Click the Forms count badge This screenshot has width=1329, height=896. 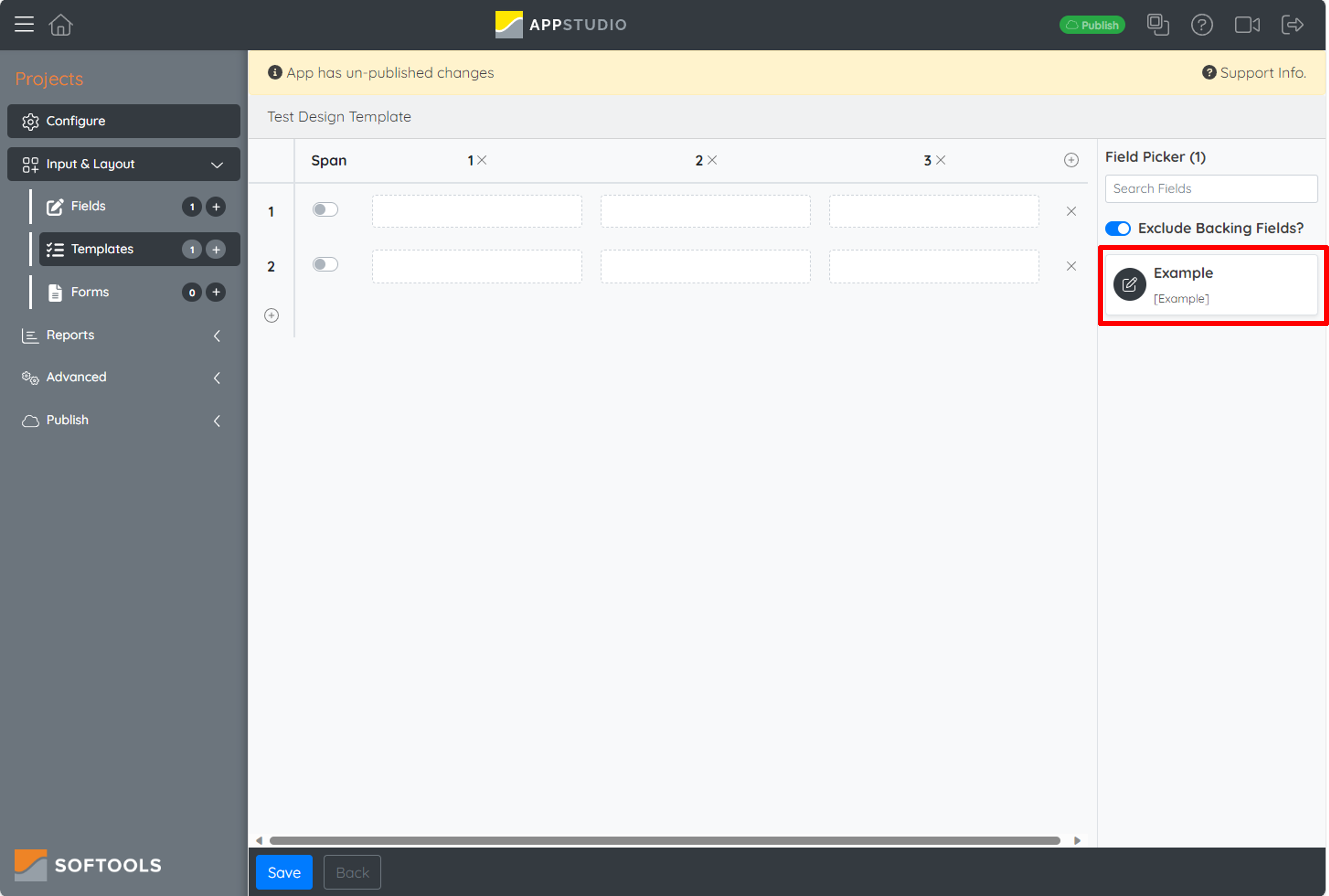(192, 292)
